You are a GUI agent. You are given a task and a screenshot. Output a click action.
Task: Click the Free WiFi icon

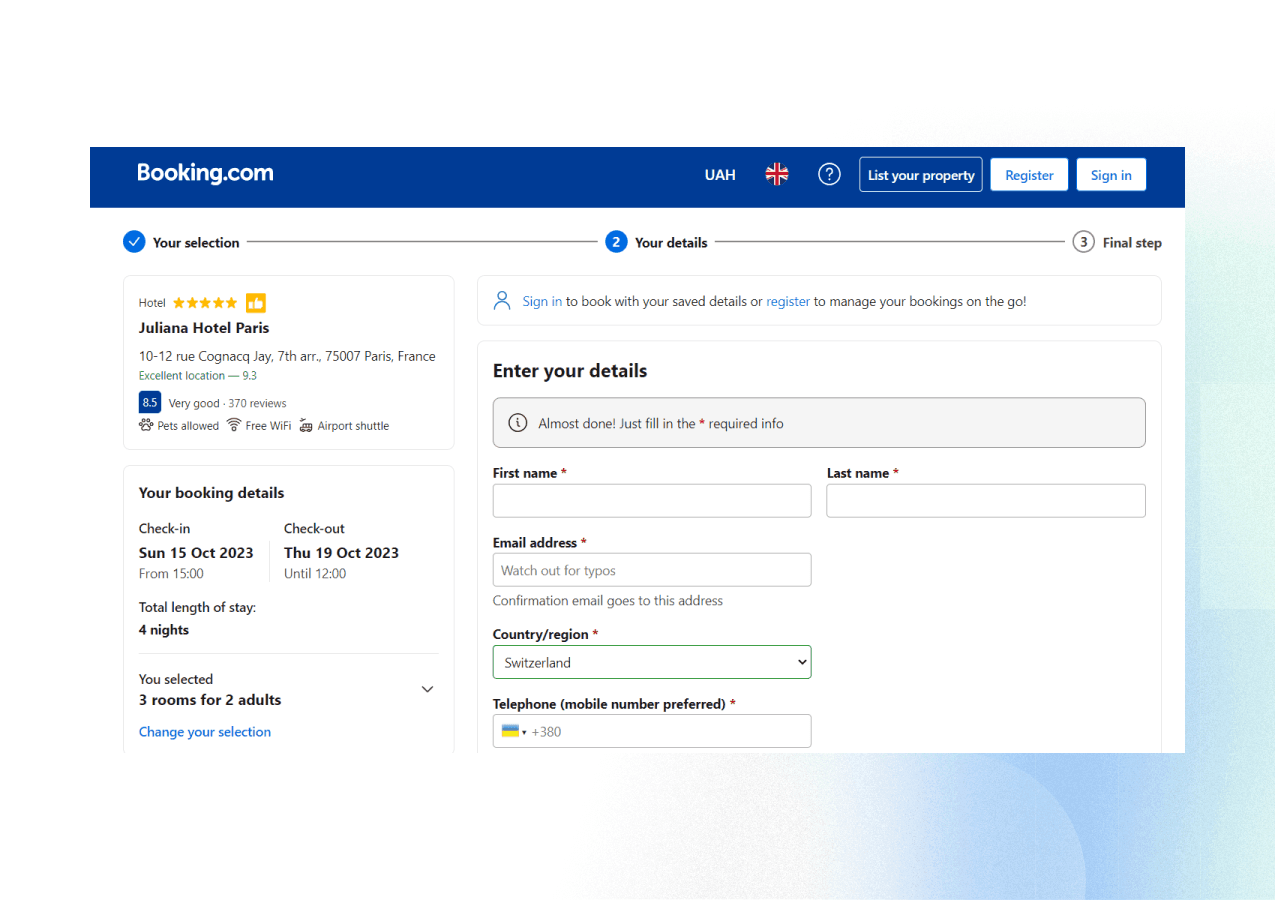[x=233, y=425]
